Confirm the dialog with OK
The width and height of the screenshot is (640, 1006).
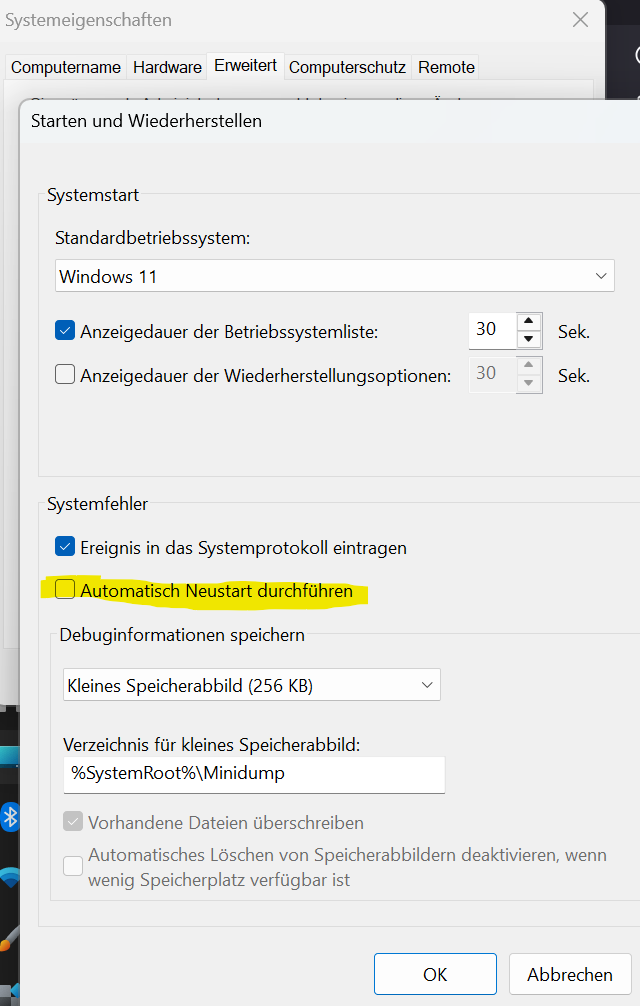point(435,974)
